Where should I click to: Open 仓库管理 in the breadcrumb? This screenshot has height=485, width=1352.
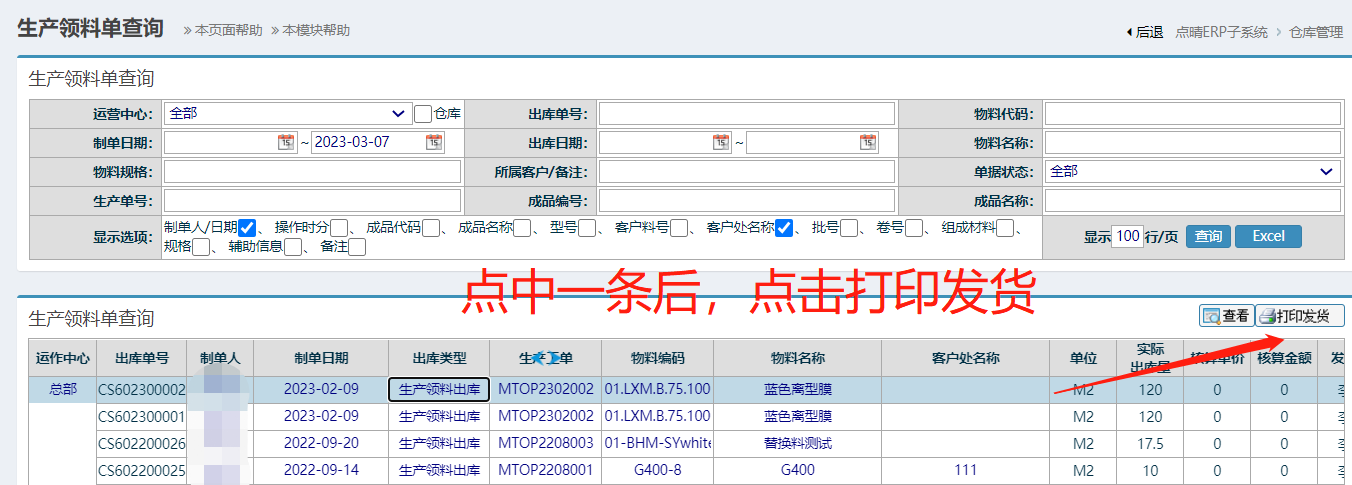tap(1315, 32)
